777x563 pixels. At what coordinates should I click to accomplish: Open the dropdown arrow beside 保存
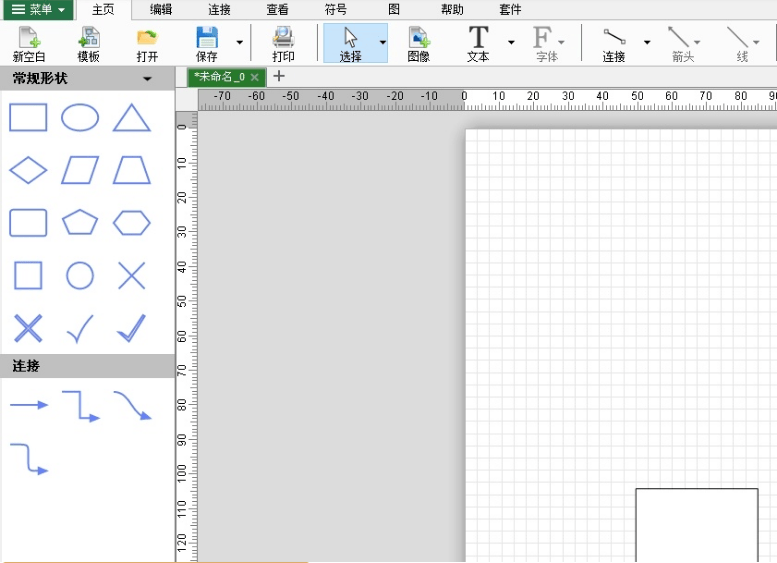[x=239, y=43]
